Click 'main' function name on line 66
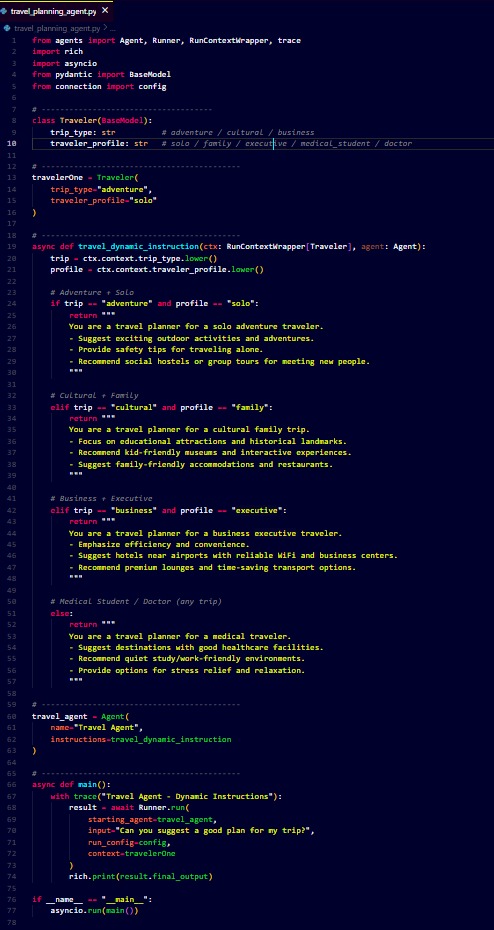Image resolution: width=494 pixels, height=930 pixels. click(x=87, y=785)
